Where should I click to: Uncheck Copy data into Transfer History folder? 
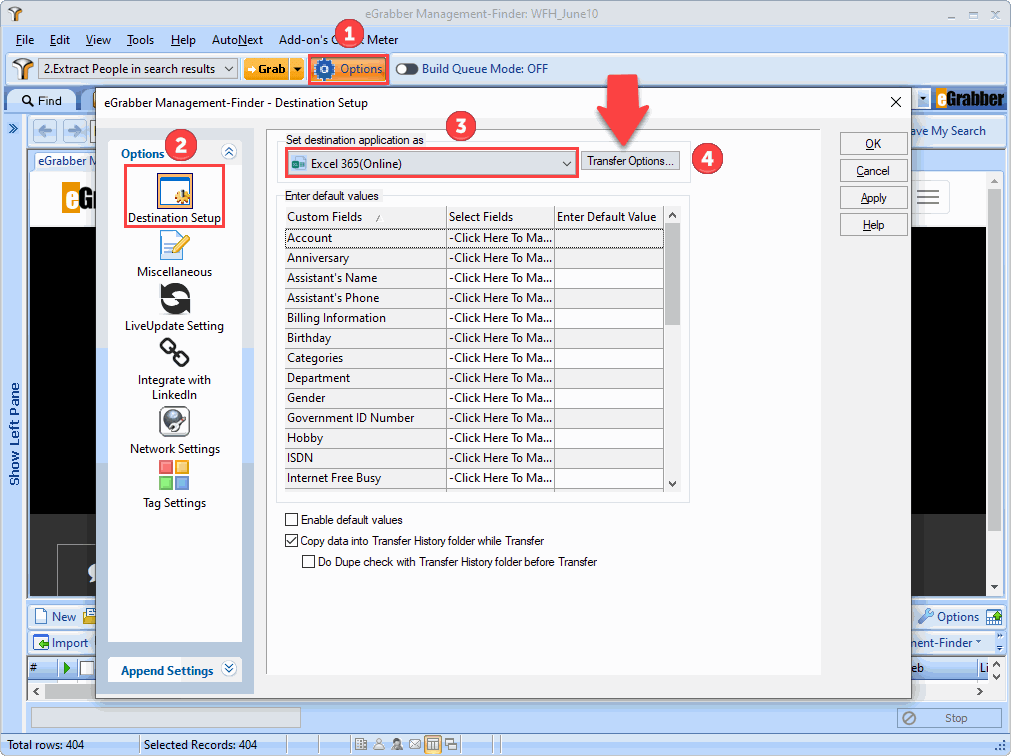[291, 541]
